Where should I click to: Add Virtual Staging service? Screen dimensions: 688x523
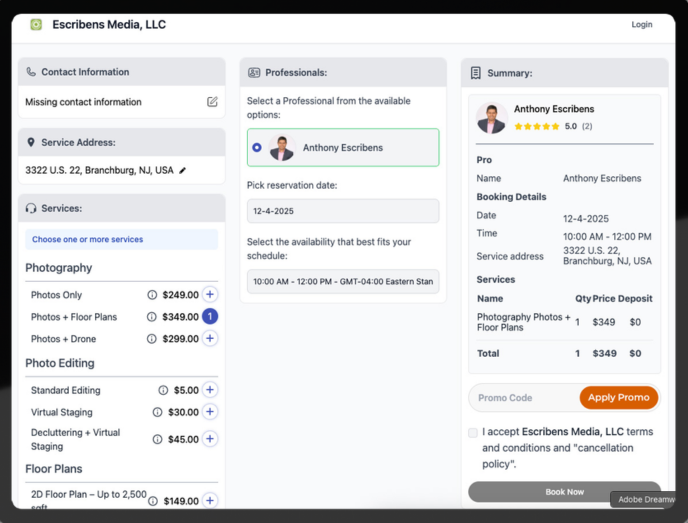point(210,412)
